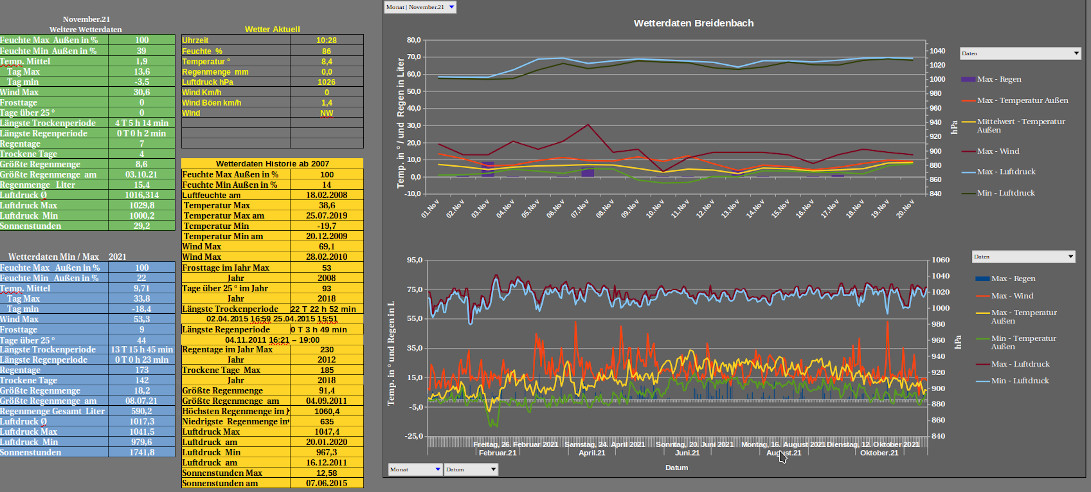
Task: Select the green Größte Regenmenge am date 03.10.21
Action: tap(142, 174)
